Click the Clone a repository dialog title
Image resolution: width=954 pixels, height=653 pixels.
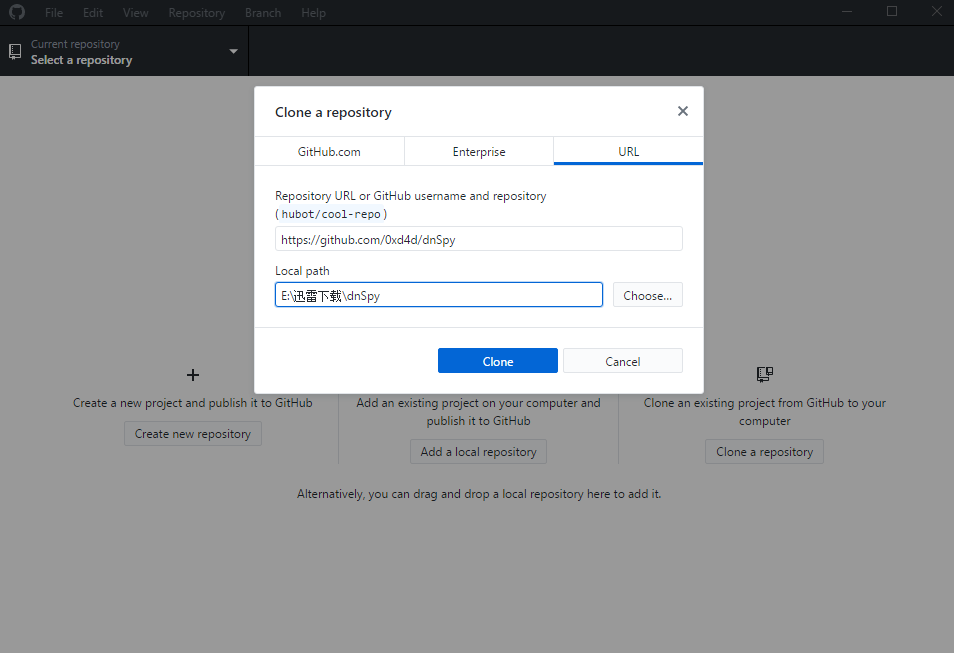click(x=333, y=113)
